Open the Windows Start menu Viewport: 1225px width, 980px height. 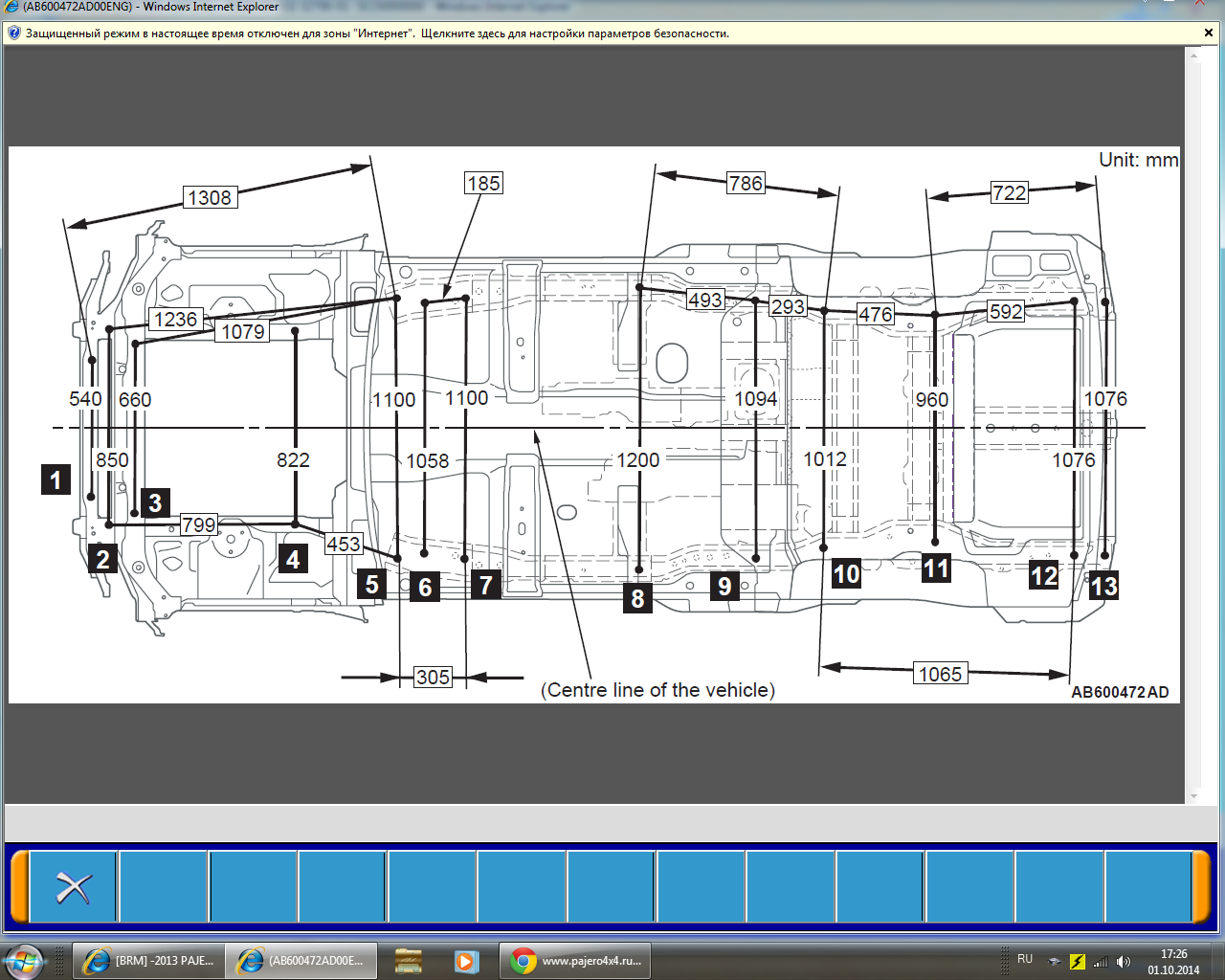[23, 960]
